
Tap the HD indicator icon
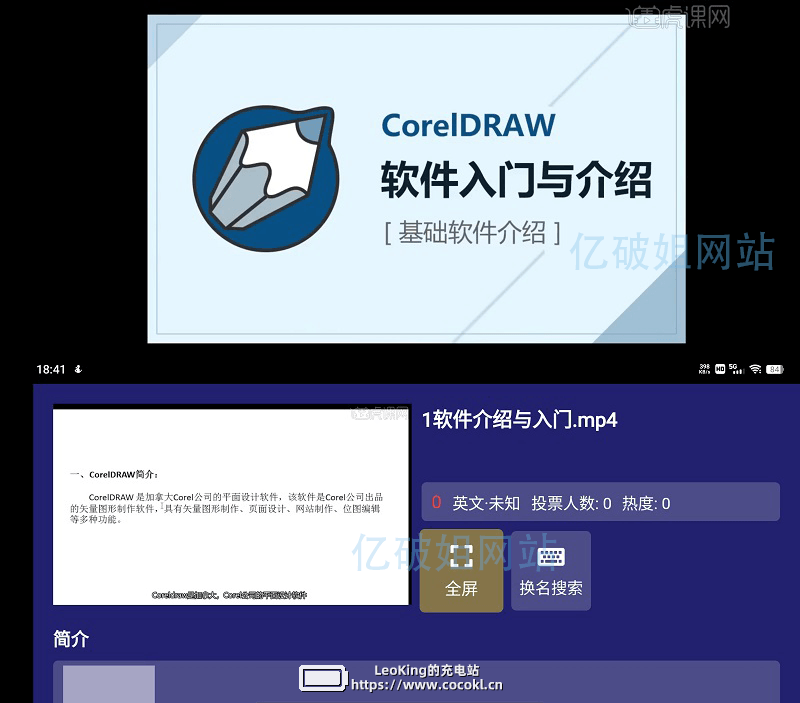pyautogui.click(x=720, y=369)
